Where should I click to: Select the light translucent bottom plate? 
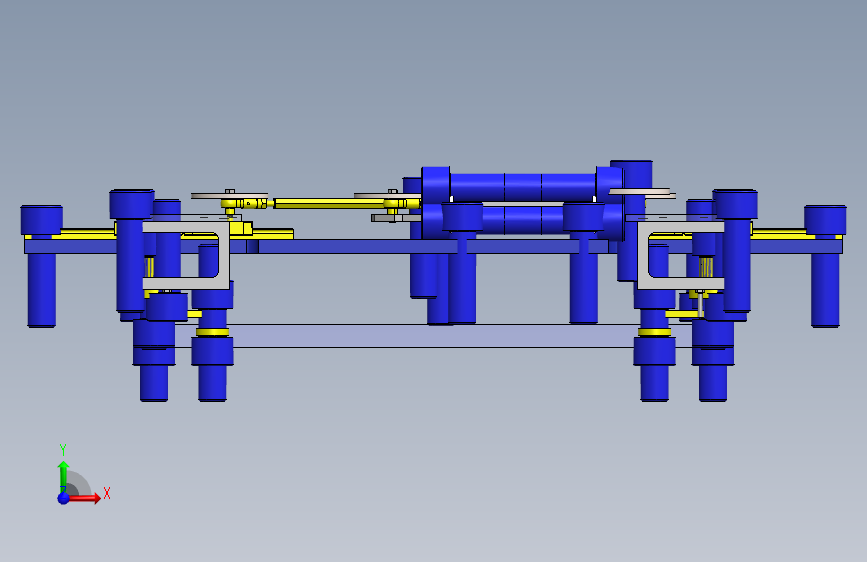tap(434, 336)
